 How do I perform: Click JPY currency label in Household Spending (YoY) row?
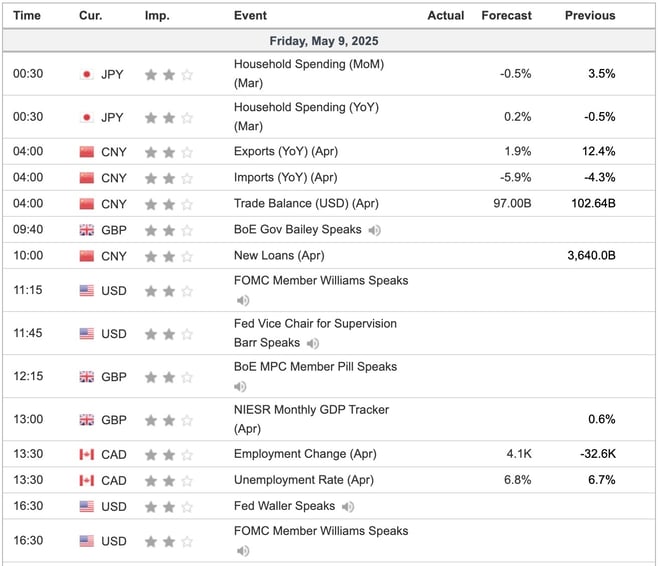[x=112, y=117]
